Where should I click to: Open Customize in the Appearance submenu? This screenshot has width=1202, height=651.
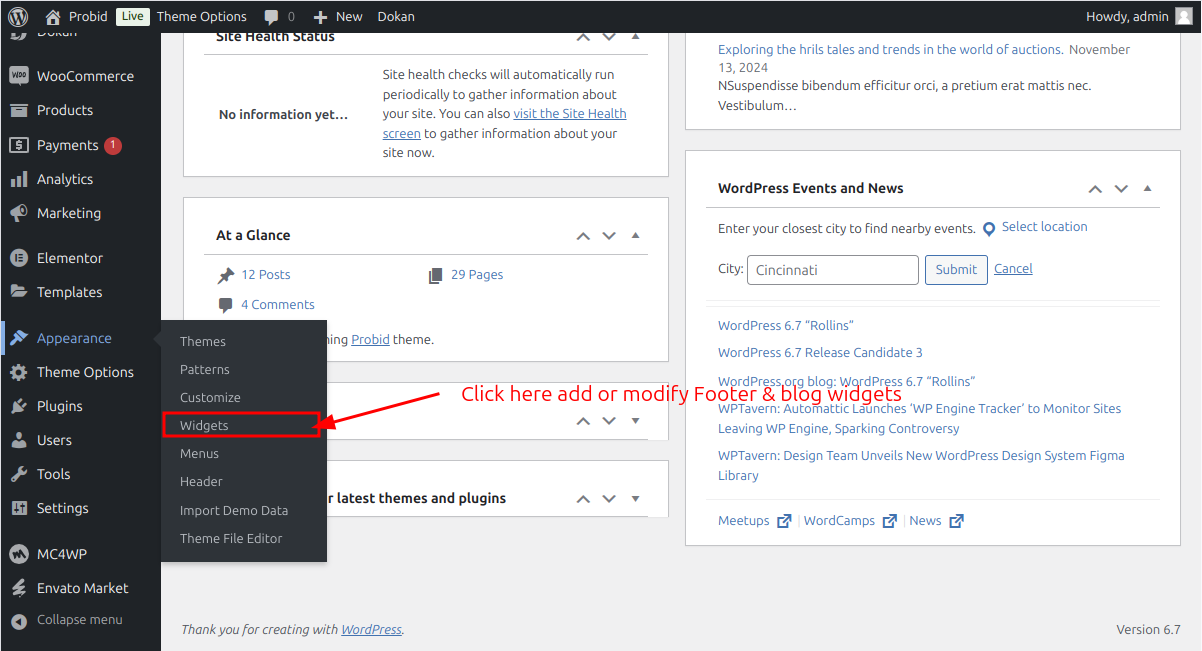[x=210, y=397]
